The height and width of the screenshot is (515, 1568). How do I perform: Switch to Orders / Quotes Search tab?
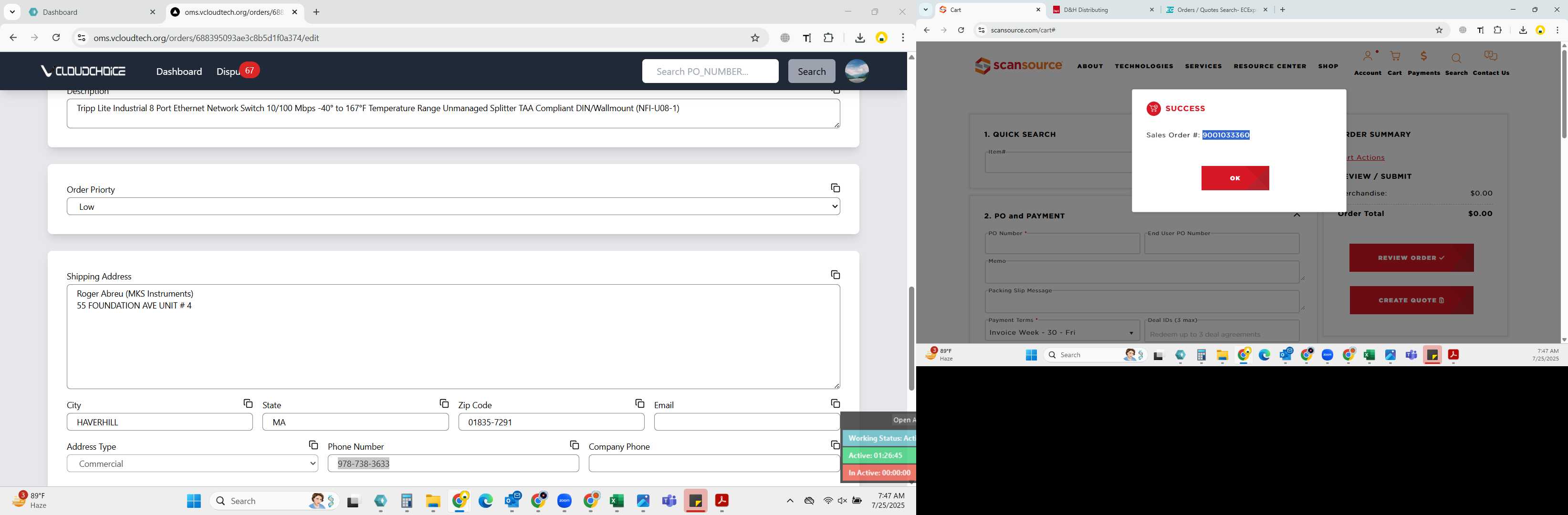tap(1217, 10)
